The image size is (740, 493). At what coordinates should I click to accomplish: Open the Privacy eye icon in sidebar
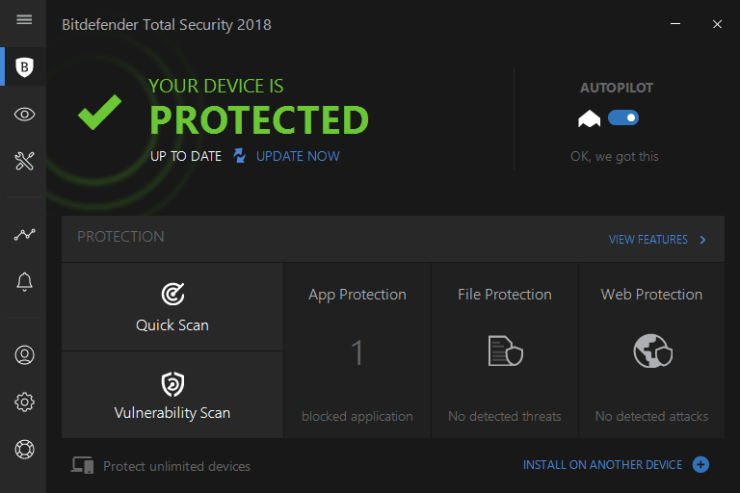pos(25,114)
